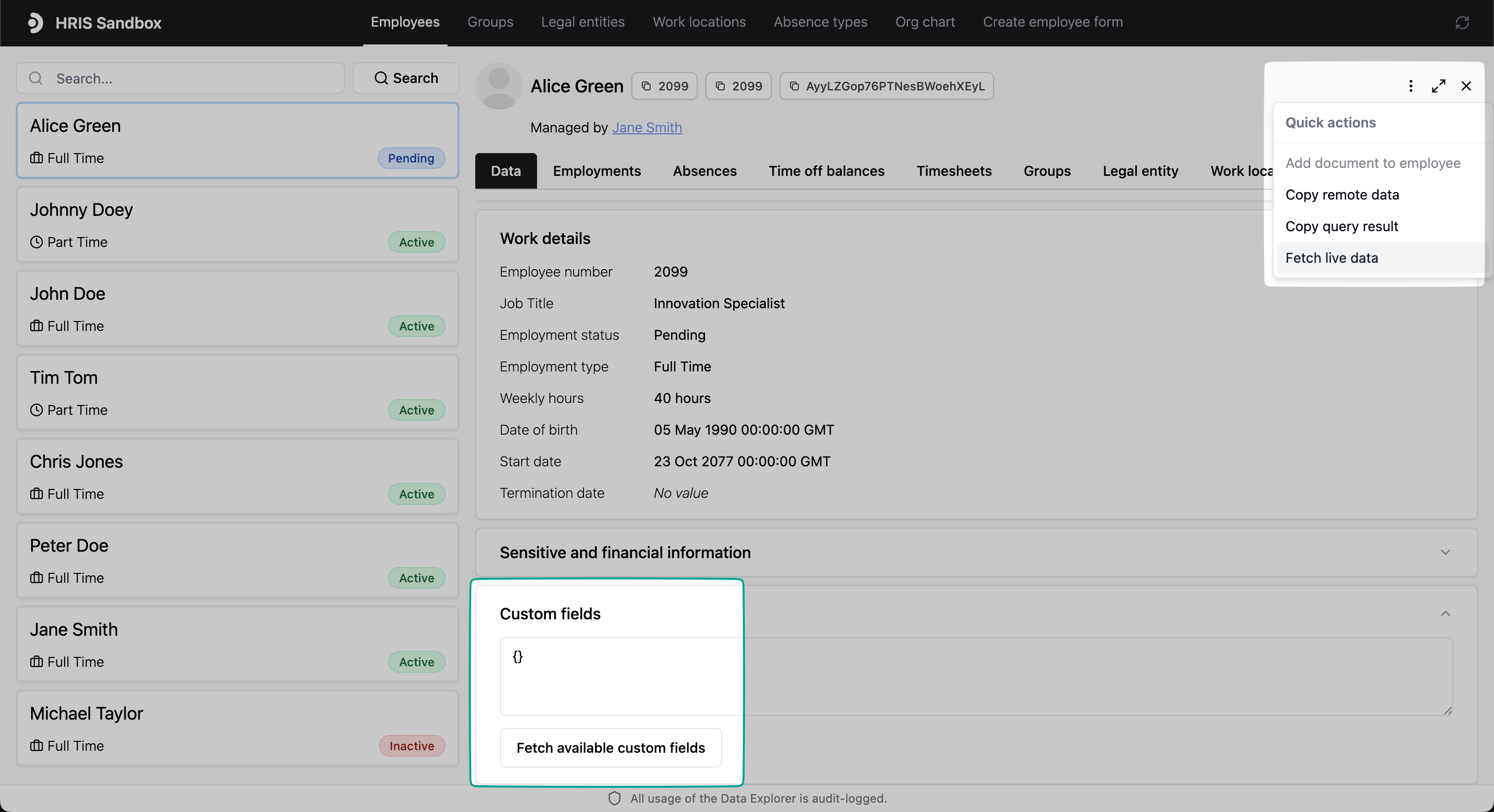
Task: Expand the employee panel to full screen
Action: tap(1438, 86)
